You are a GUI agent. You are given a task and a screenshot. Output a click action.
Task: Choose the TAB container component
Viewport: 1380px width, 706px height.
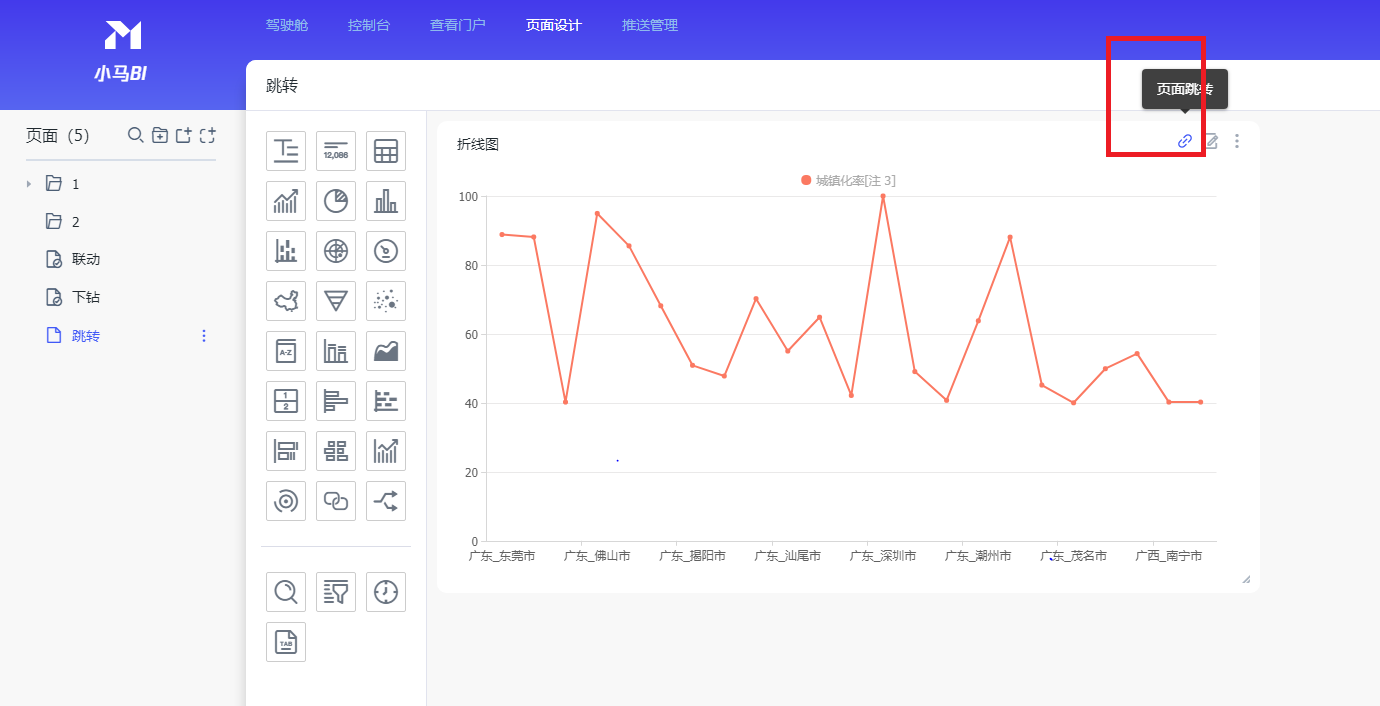click(286, 642)
